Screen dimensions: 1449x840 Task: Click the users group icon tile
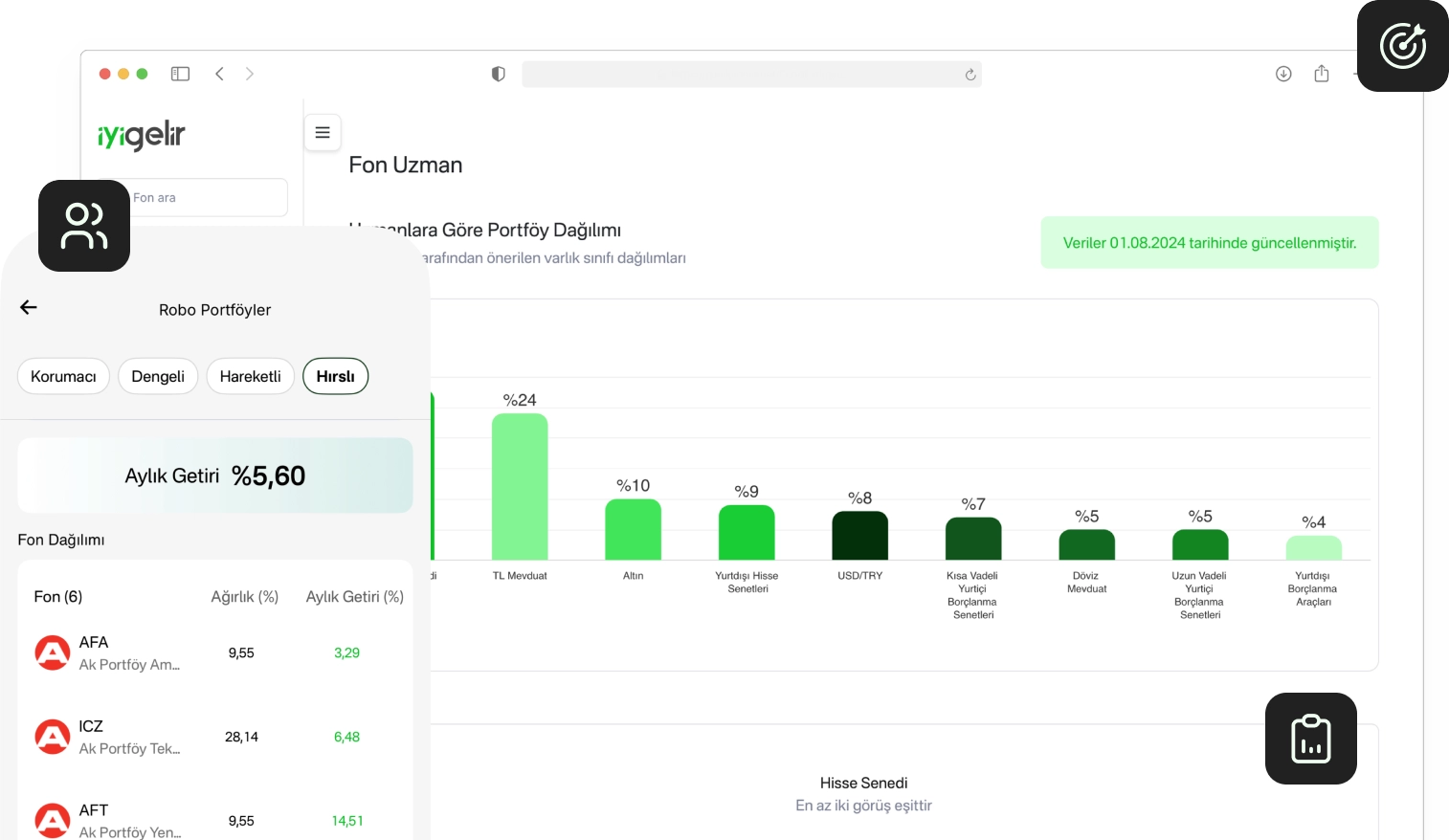(84, 226)
